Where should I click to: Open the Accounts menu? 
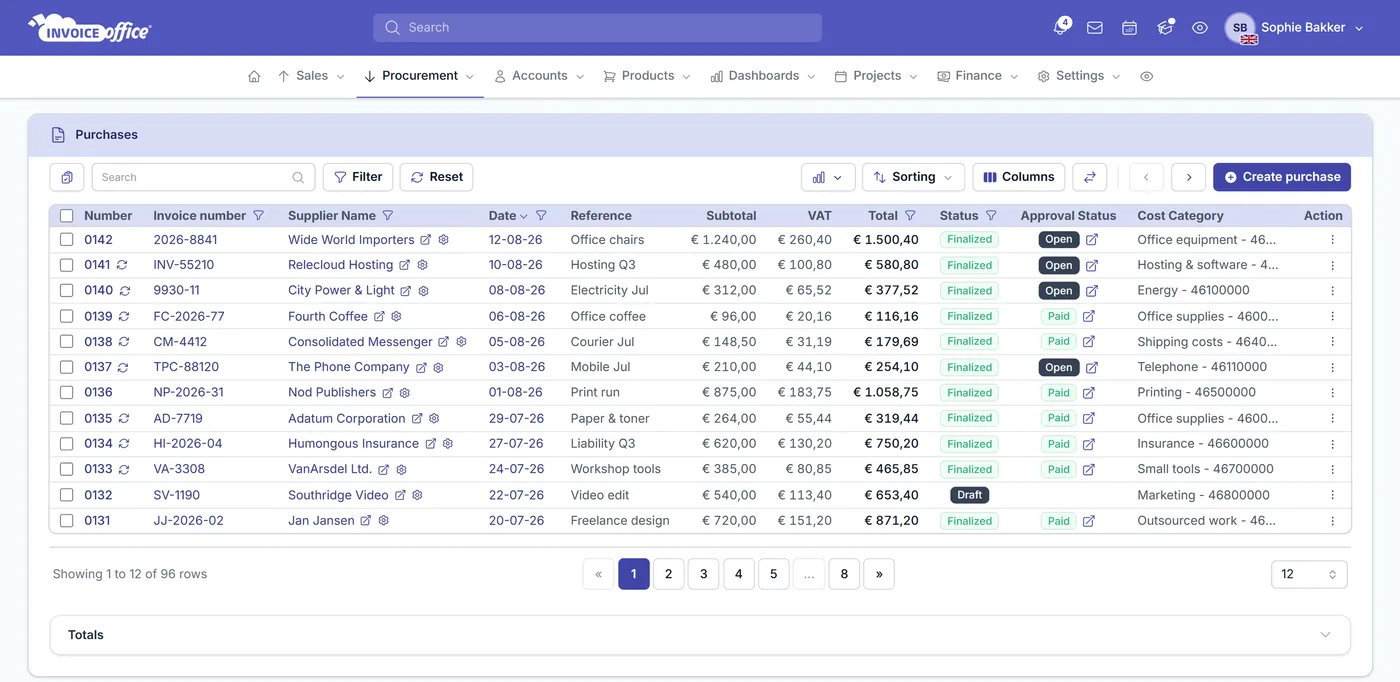[539, 76]
